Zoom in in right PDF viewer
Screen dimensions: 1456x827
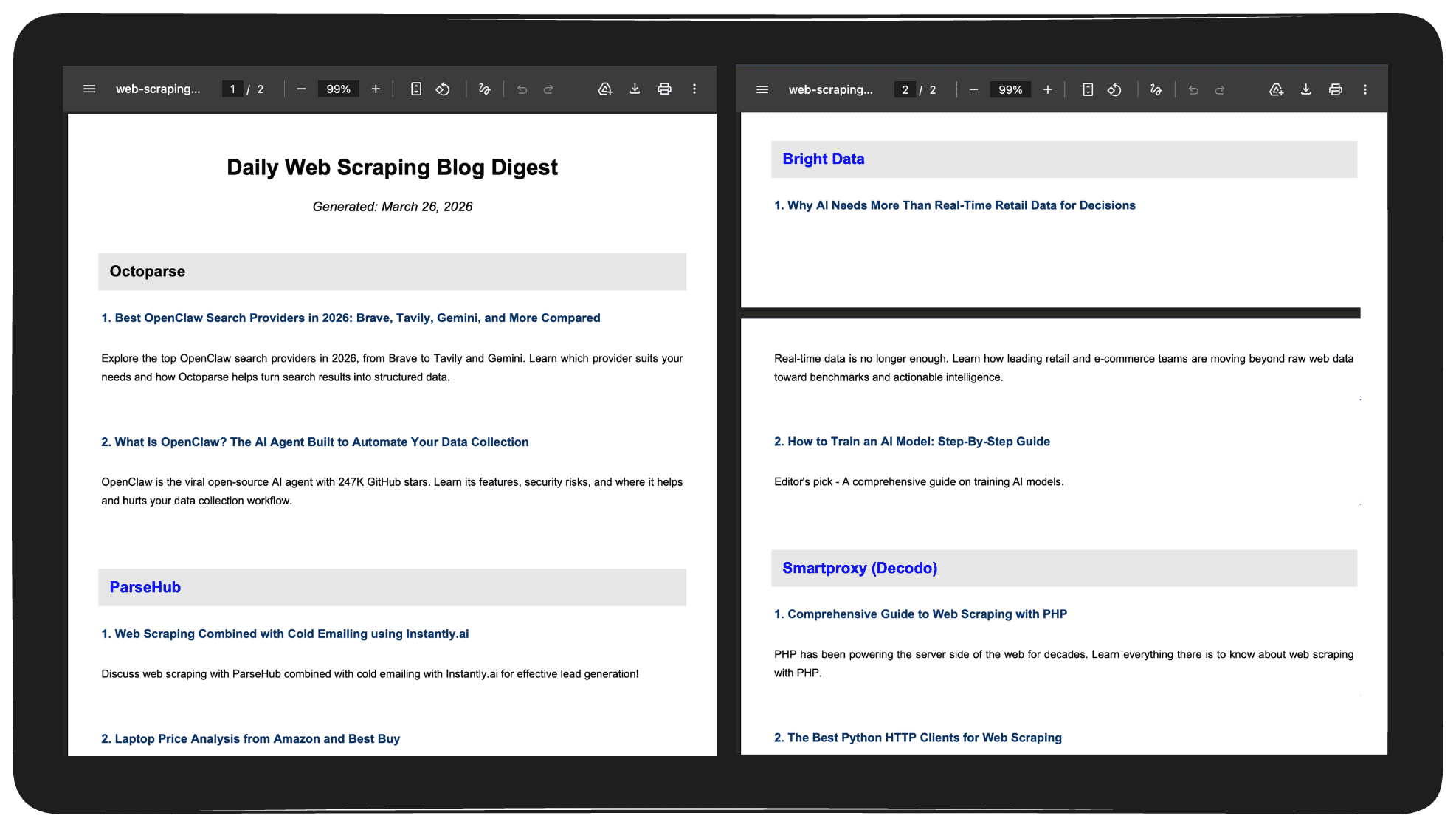(1047, 89)
